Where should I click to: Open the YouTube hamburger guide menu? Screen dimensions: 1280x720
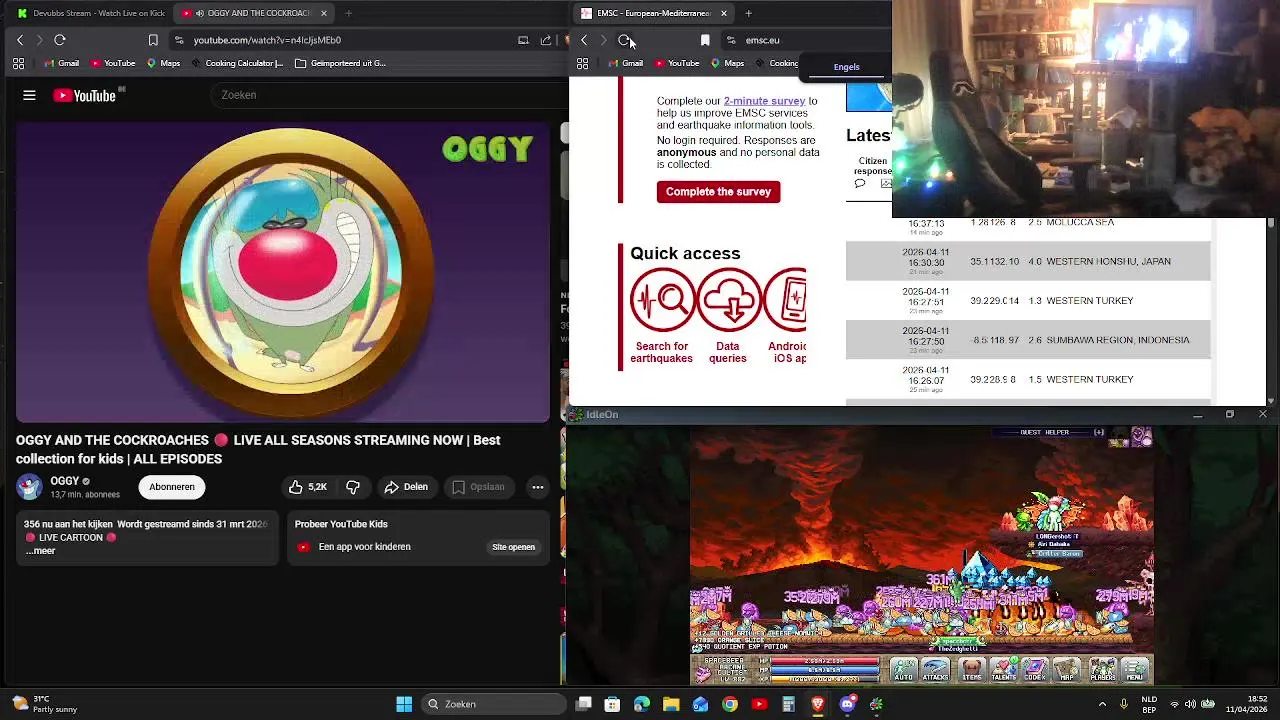[x=29, y=95]
